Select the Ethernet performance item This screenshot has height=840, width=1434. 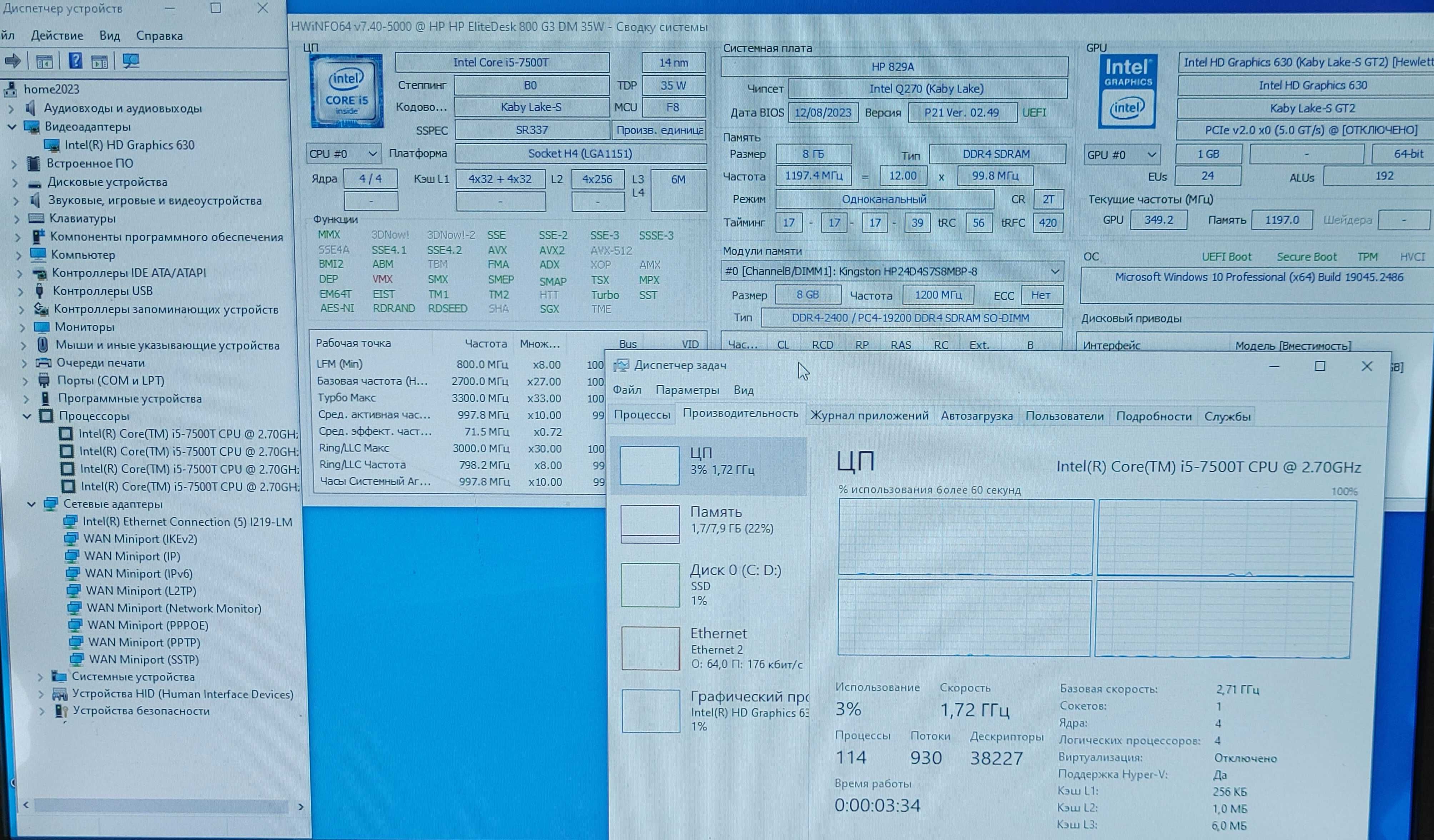click(709, 648)
